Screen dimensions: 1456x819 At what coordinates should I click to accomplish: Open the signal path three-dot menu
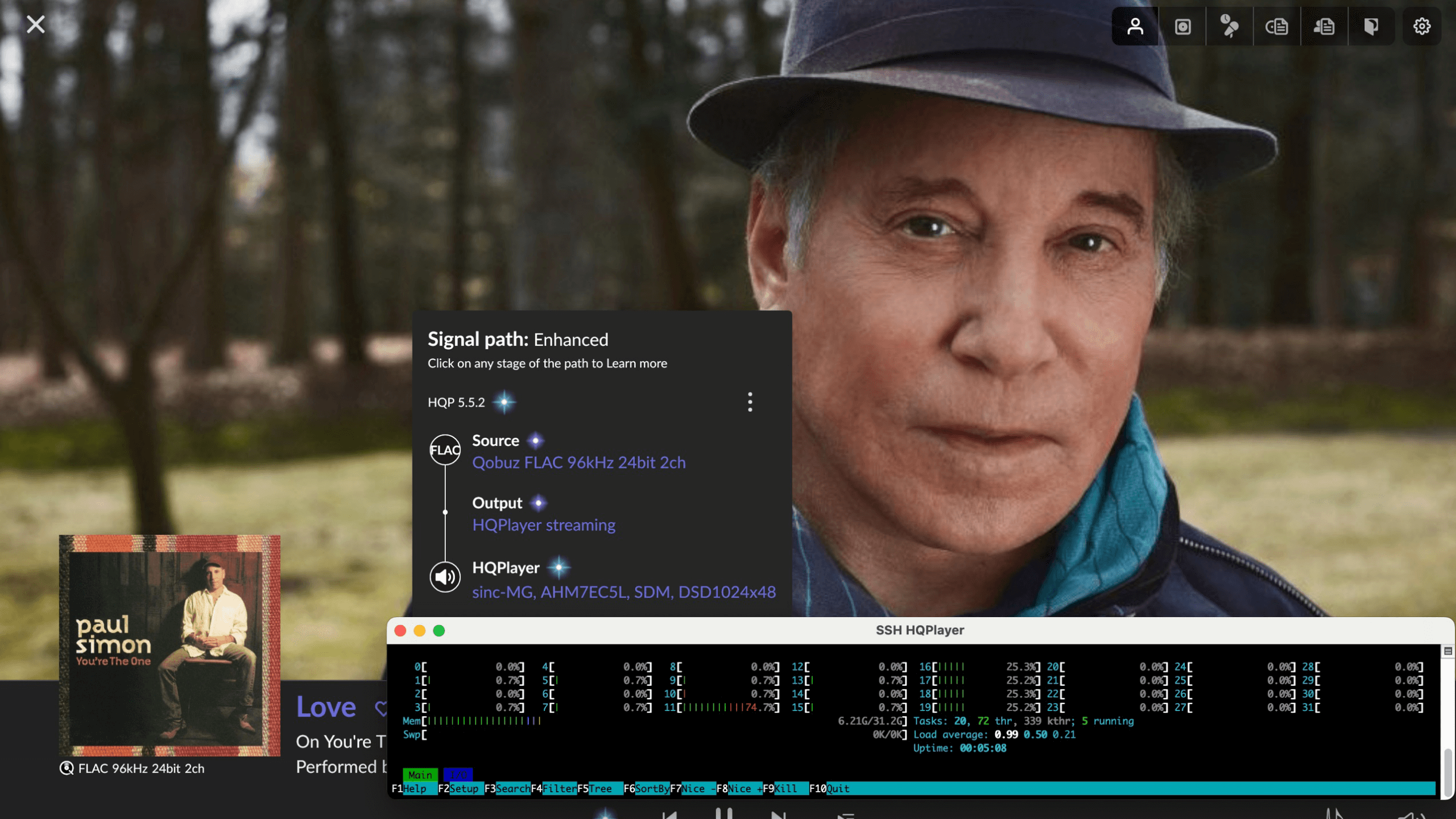tap(750, 402)
